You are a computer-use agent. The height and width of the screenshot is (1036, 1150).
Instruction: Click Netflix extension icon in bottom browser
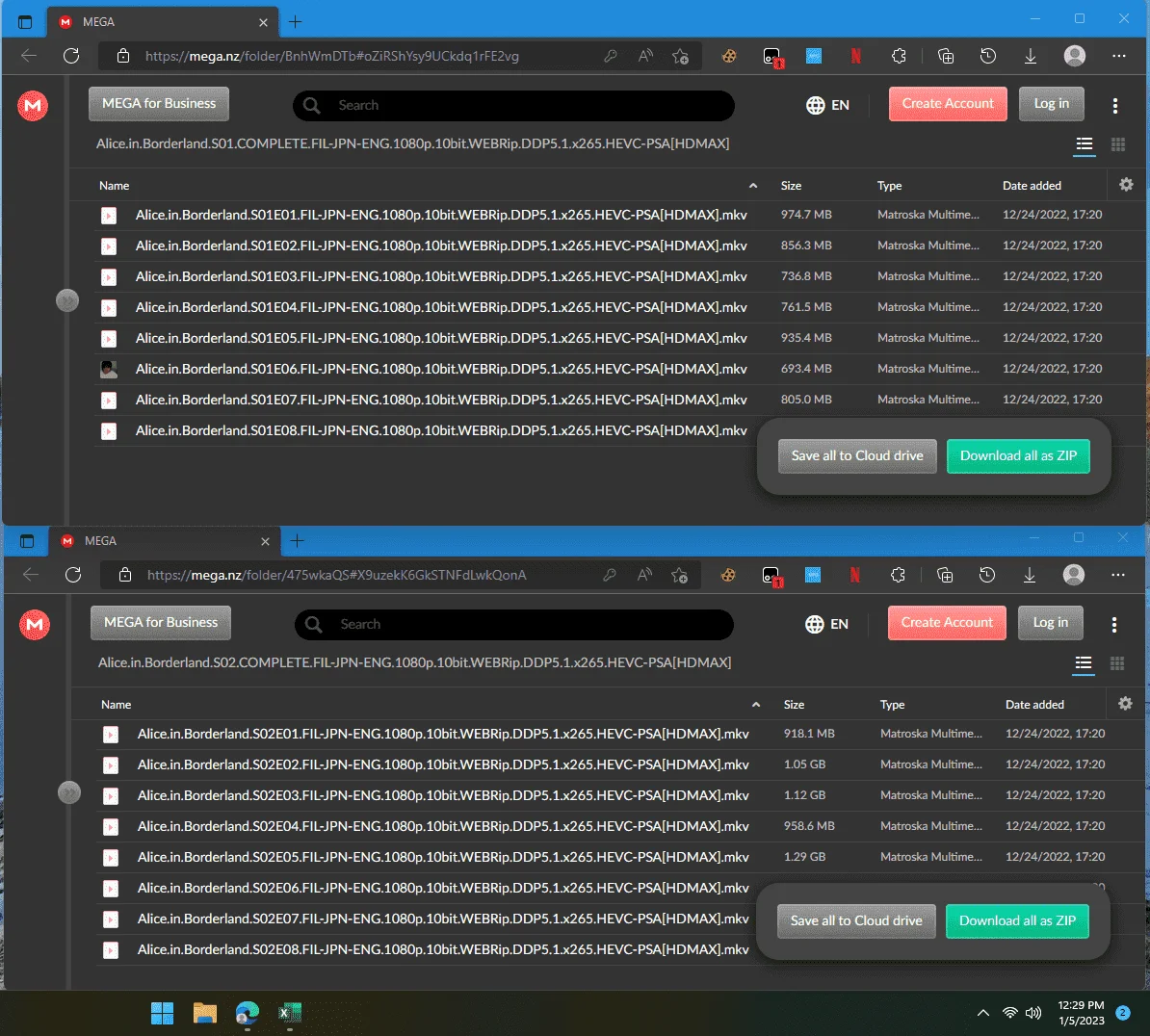tap(854, 575)
